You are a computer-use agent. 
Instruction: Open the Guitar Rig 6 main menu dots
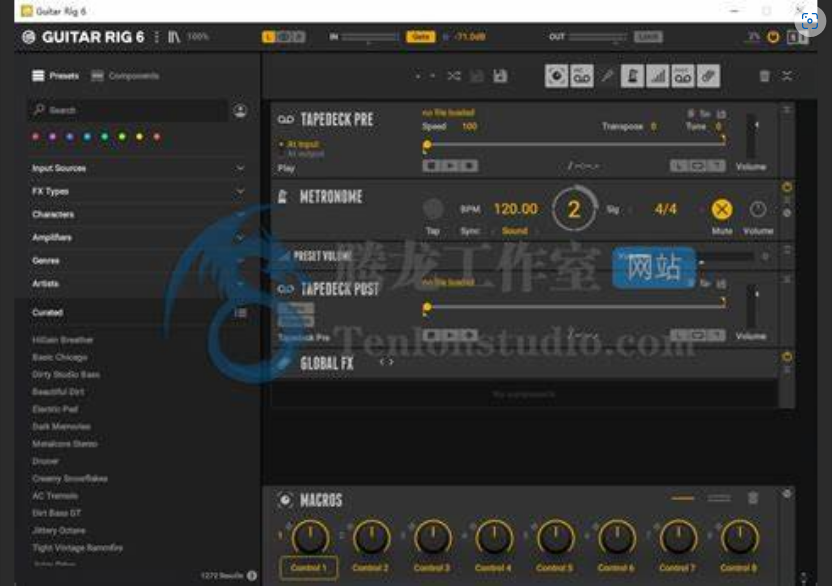[157, 37]
